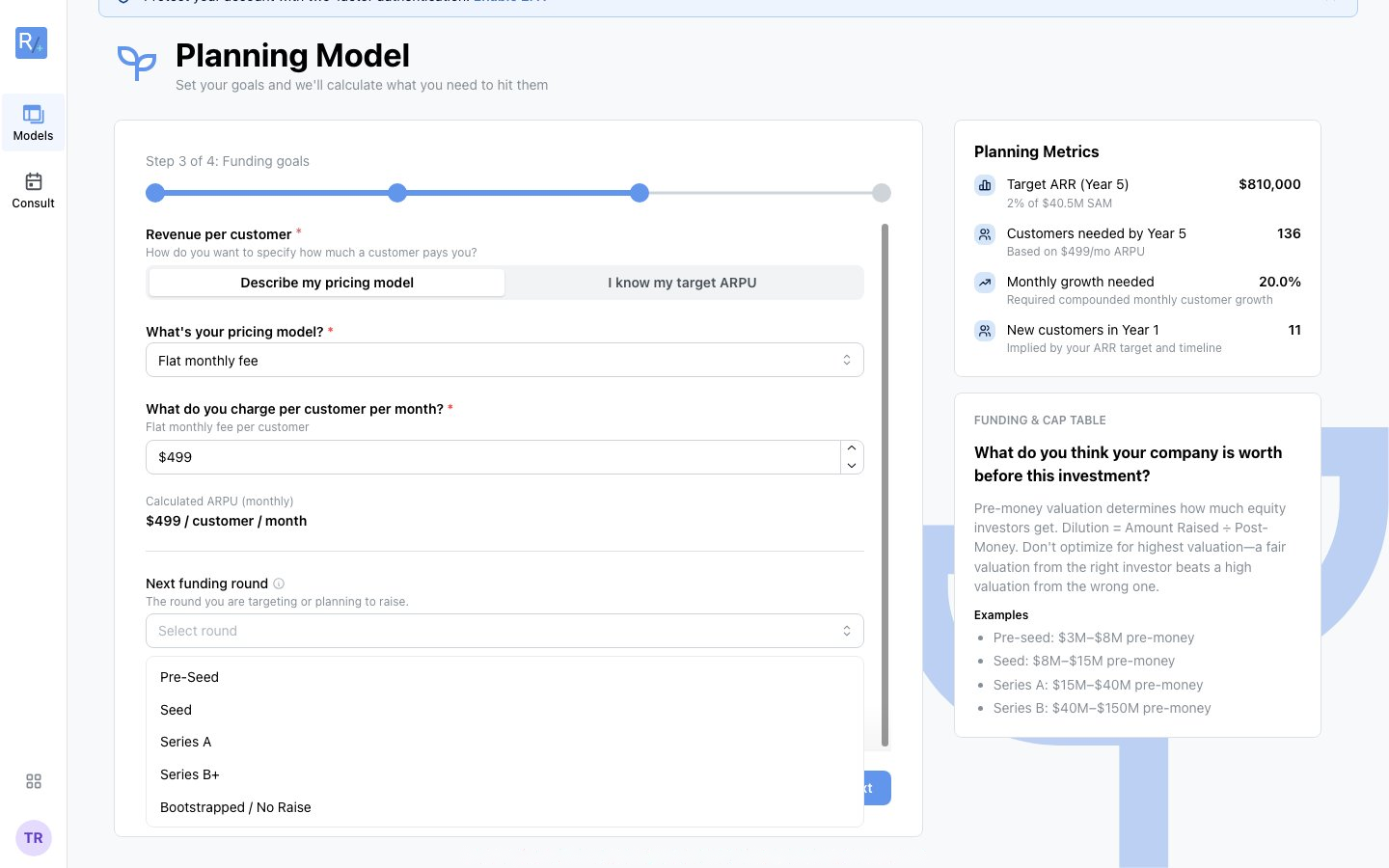Choose Series A from the round list

(x=504, y=742)
